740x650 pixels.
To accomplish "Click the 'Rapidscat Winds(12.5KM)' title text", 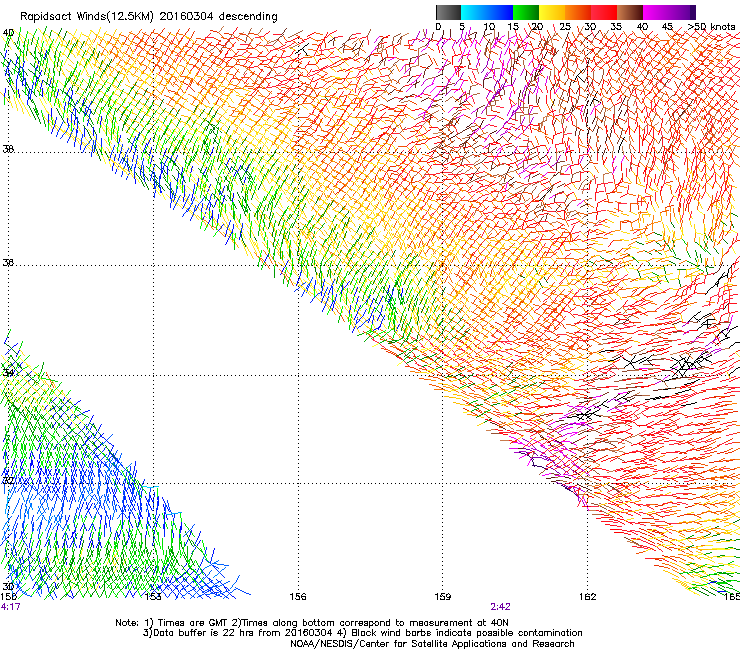I will click(87, 17).
